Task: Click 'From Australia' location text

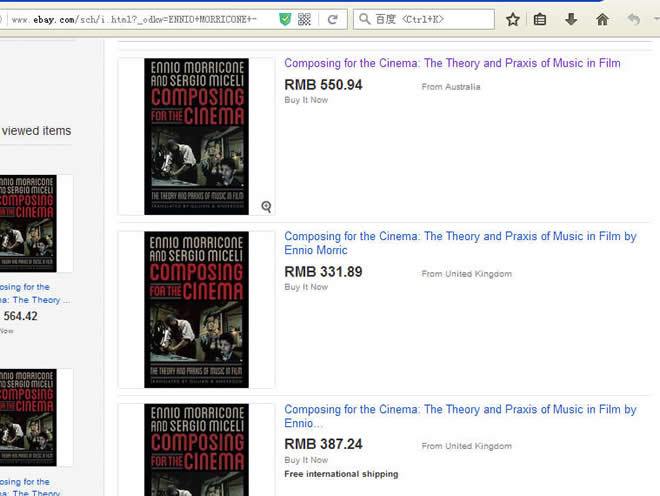Action: point(451,87)
